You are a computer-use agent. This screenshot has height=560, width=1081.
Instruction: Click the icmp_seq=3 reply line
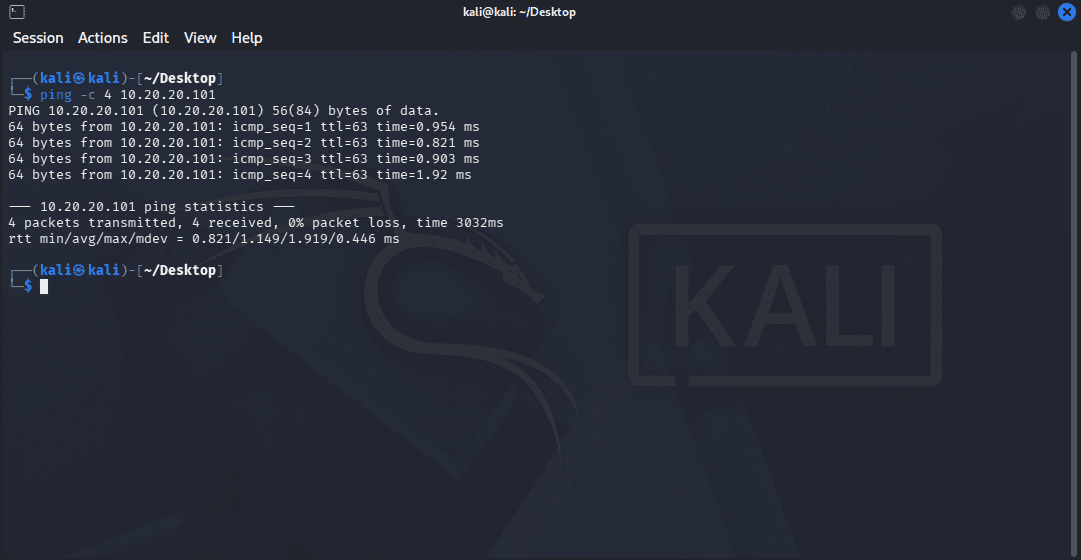click(x=243, y=159)
